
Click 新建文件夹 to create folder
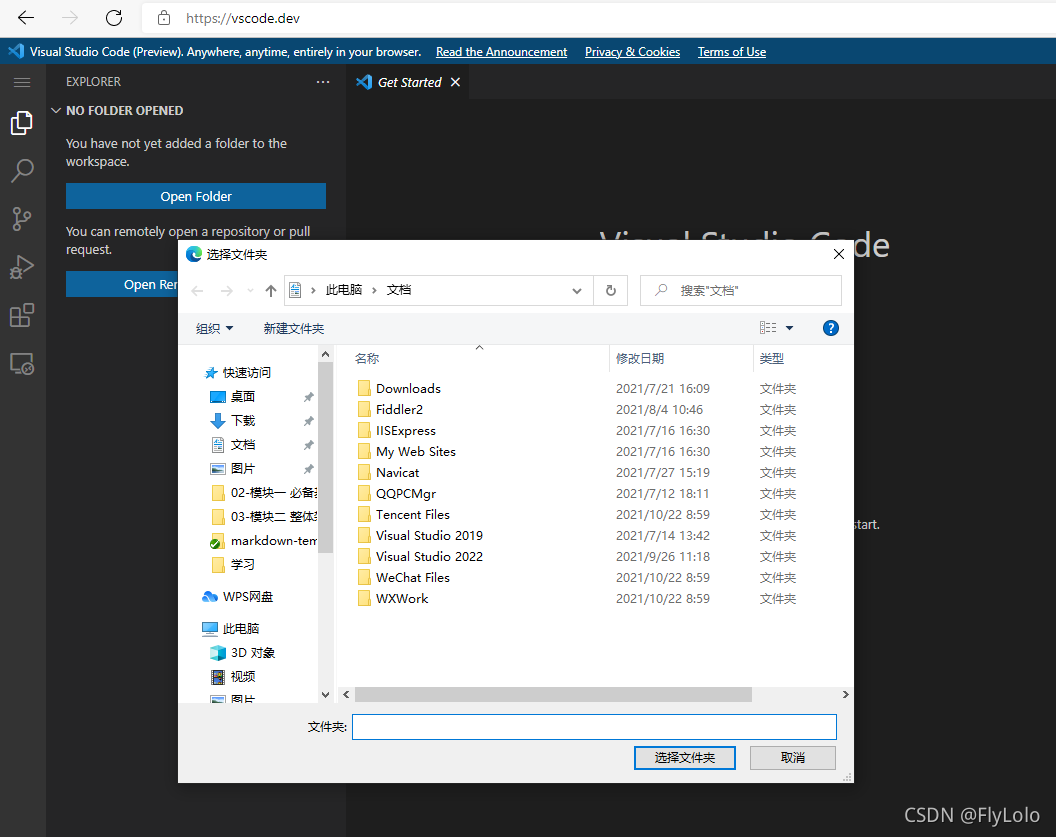[x=294, y=328]
